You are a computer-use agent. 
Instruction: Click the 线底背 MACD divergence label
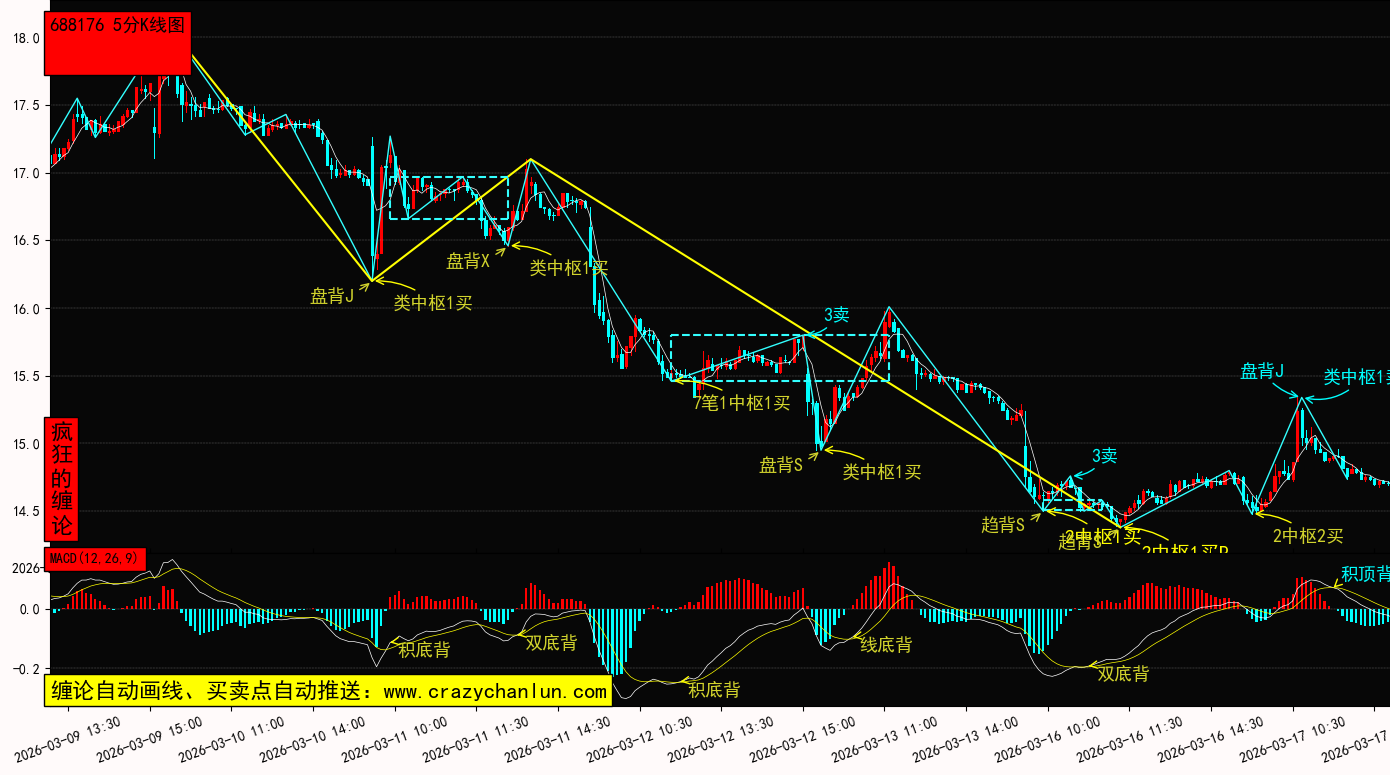pyautogui.click(x=886, y=645)
